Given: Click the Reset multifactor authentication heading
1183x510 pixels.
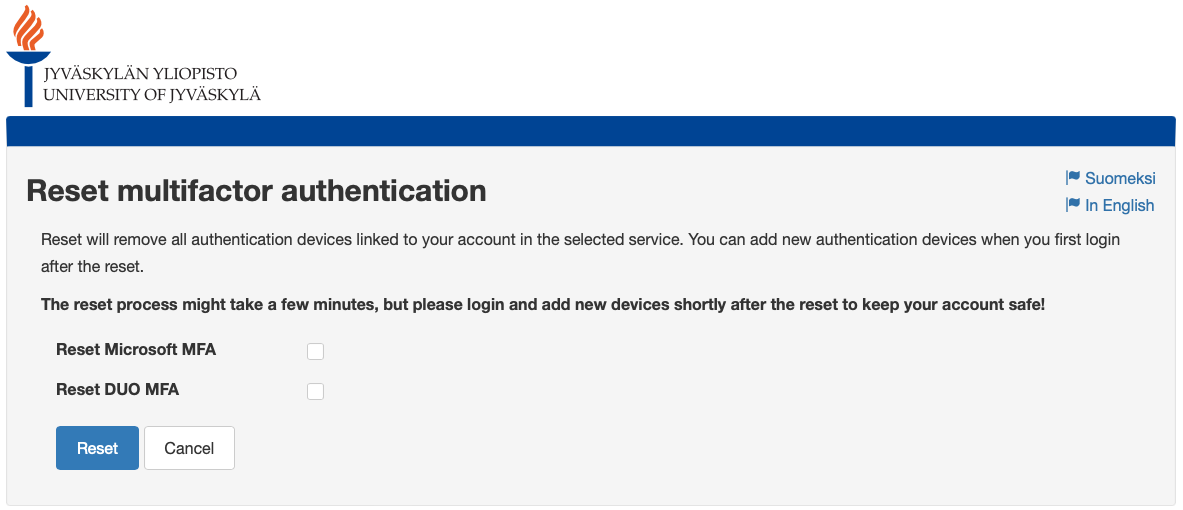Looking at the screenshot, I should coord(256,190).
